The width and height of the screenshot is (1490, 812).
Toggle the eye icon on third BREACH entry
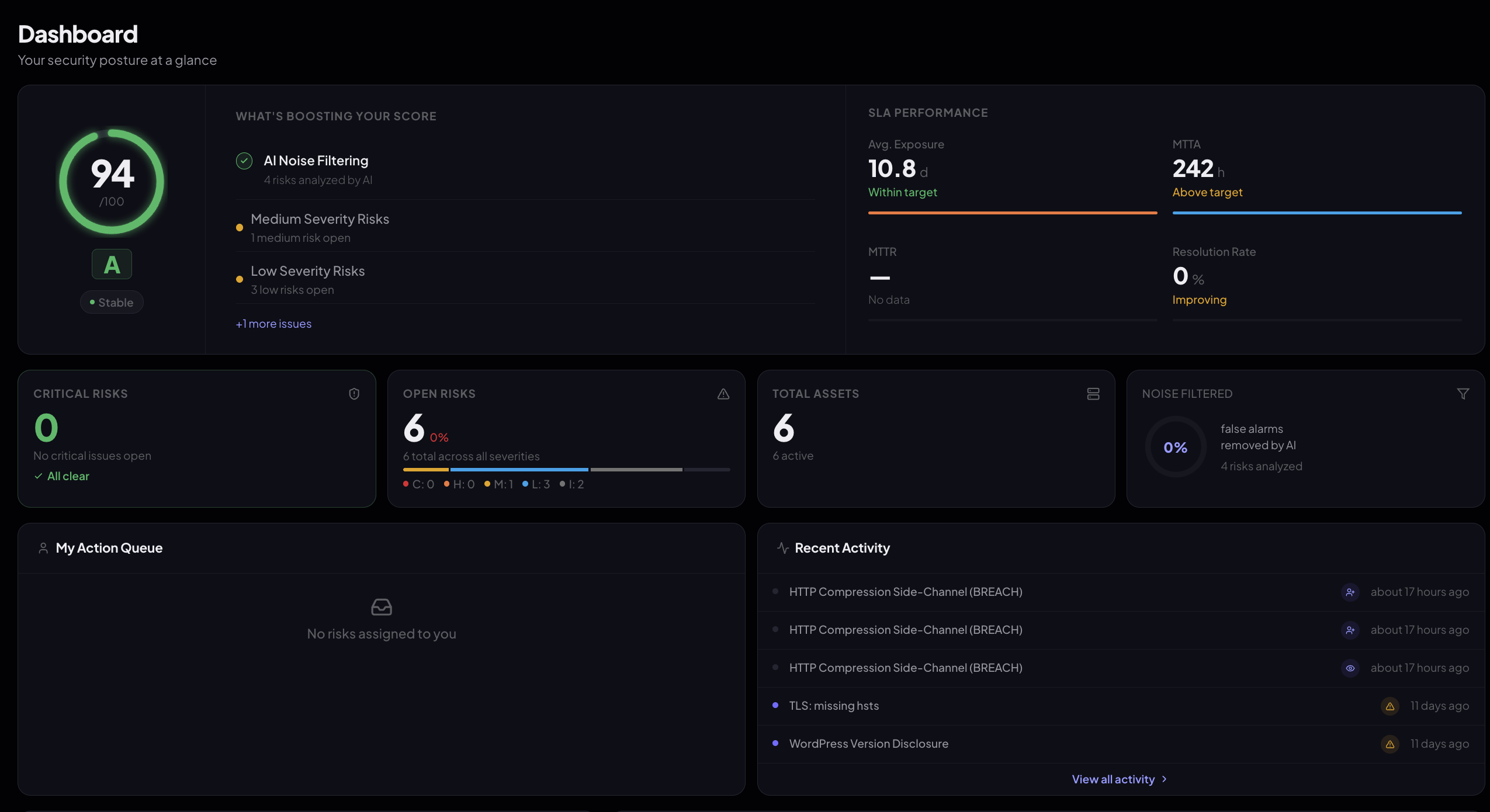(x=1350, y=668)
